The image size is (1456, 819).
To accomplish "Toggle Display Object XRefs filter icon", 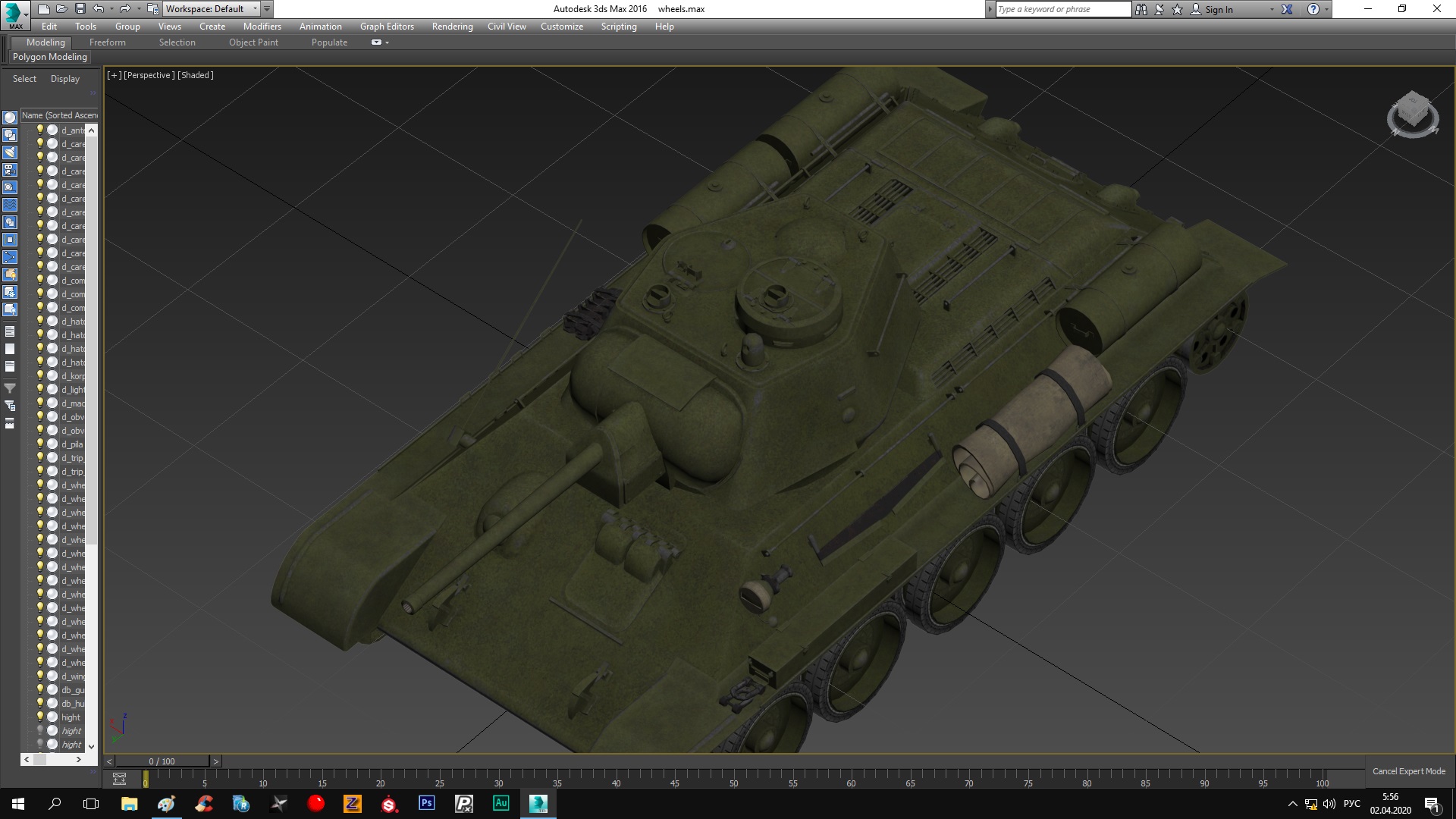I will pyautogui.click(x=10, y=240).
